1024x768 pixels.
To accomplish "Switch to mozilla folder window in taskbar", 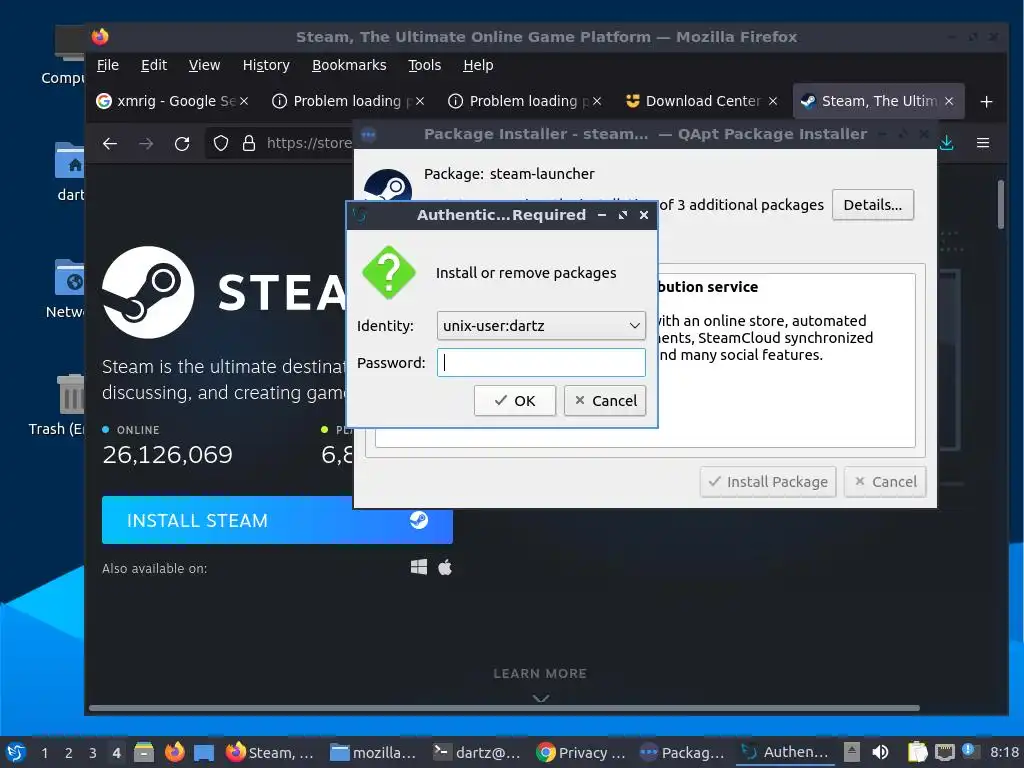I will point(373,752).
